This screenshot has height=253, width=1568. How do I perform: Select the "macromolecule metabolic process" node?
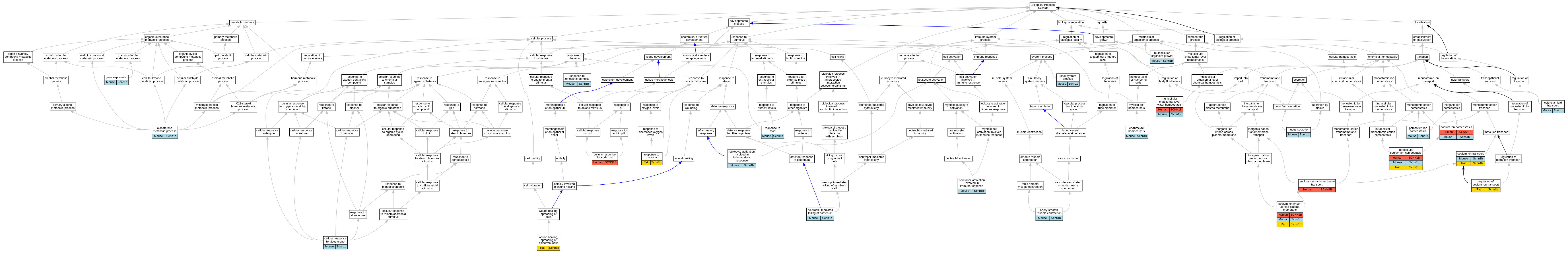coord(128,57)
